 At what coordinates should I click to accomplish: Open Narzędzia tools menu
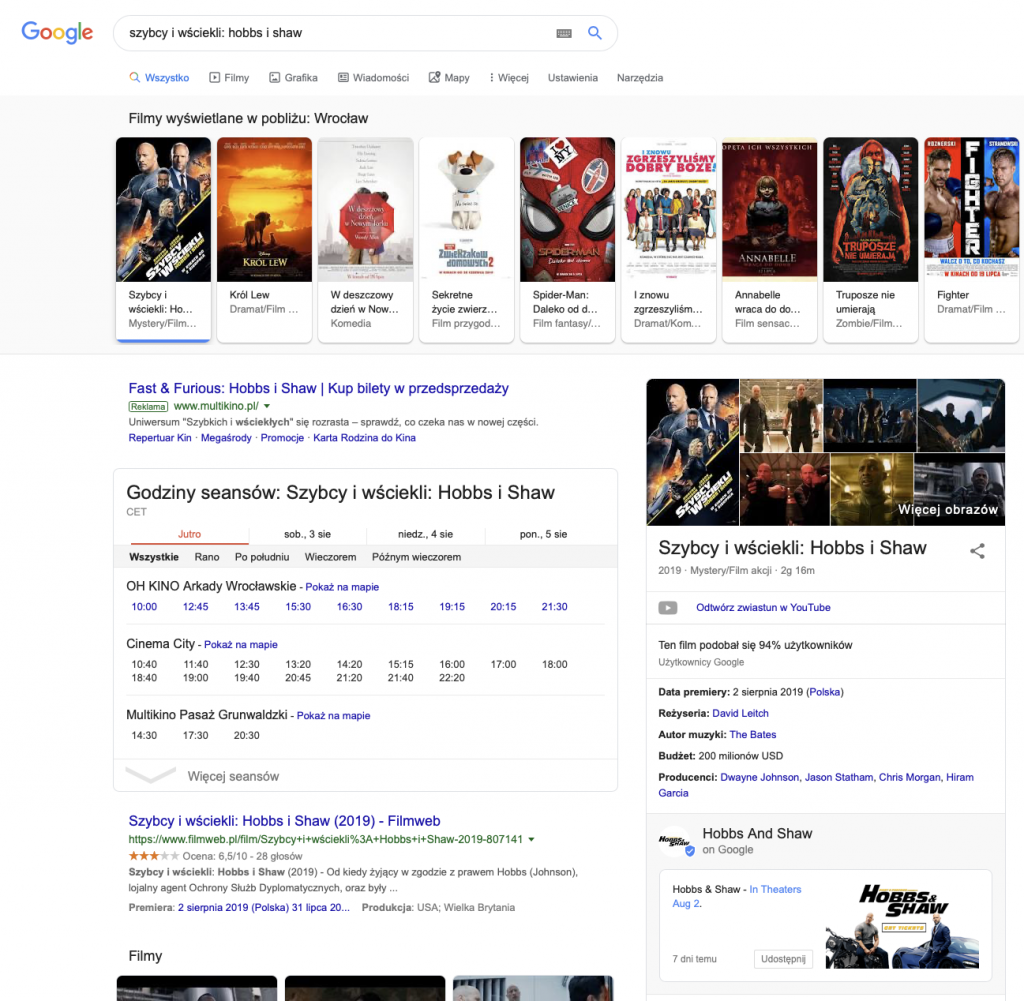pyautogui.click(x=640, y=78)
